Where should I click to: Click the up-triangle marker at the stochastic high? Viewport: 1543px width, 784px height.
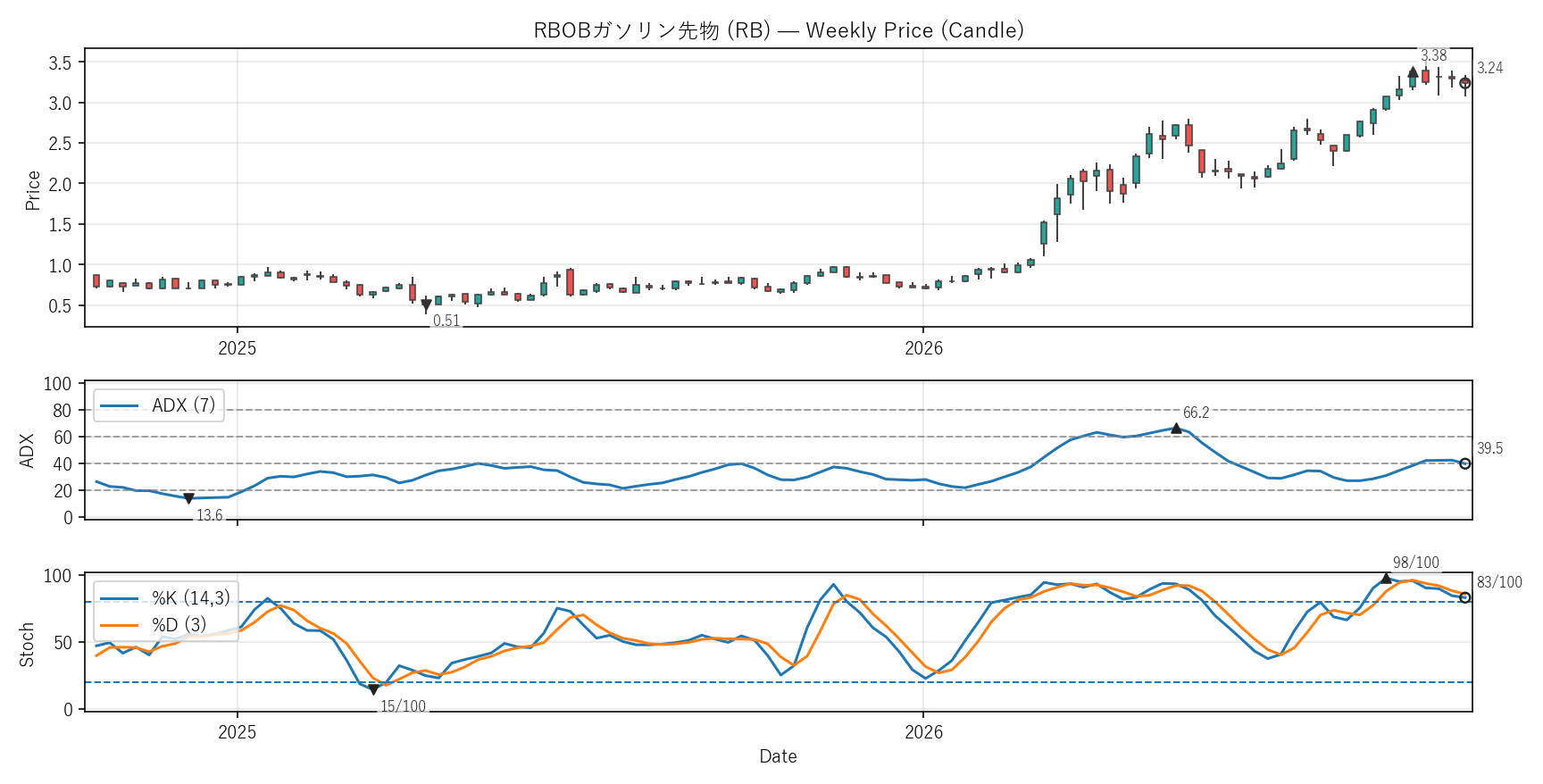1386,579
